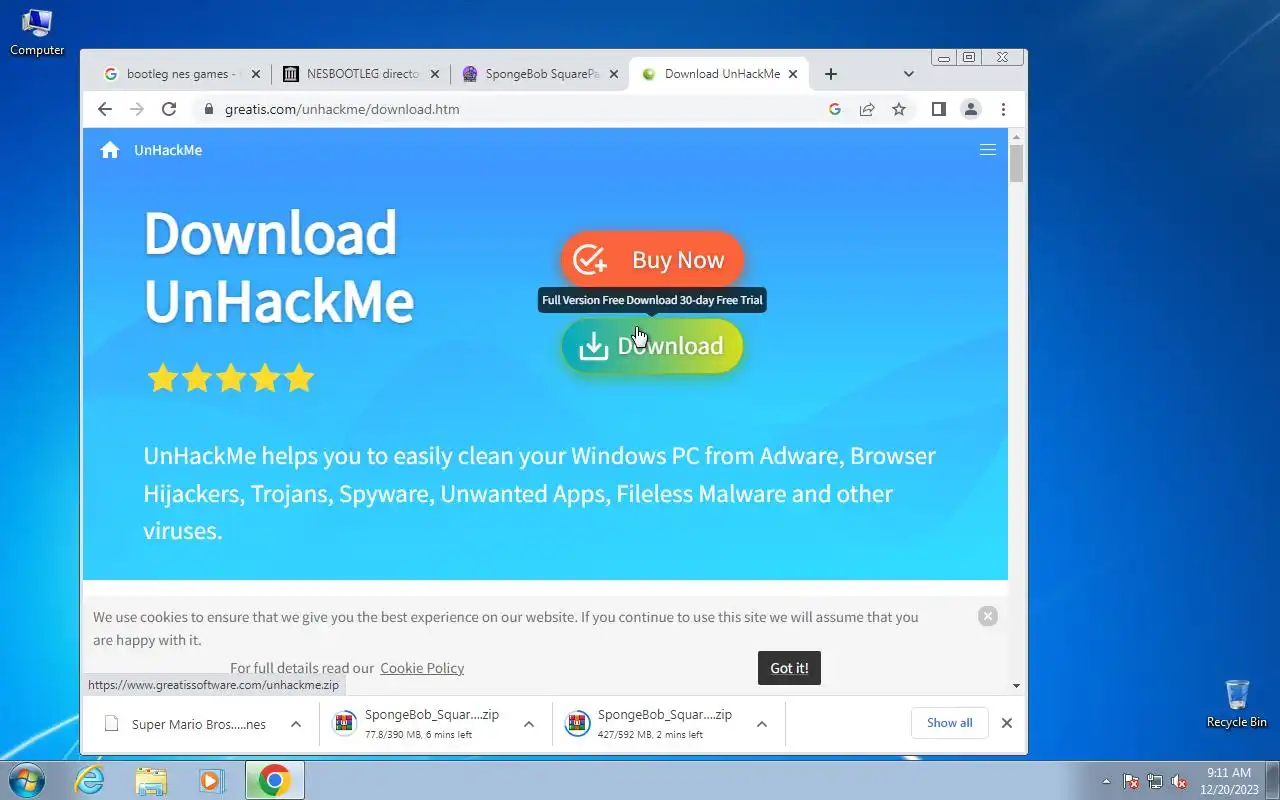Click SpongeBob zip download with 6 mins left
This screenshot has width=1280, height=800.
[x=420, y=724]
